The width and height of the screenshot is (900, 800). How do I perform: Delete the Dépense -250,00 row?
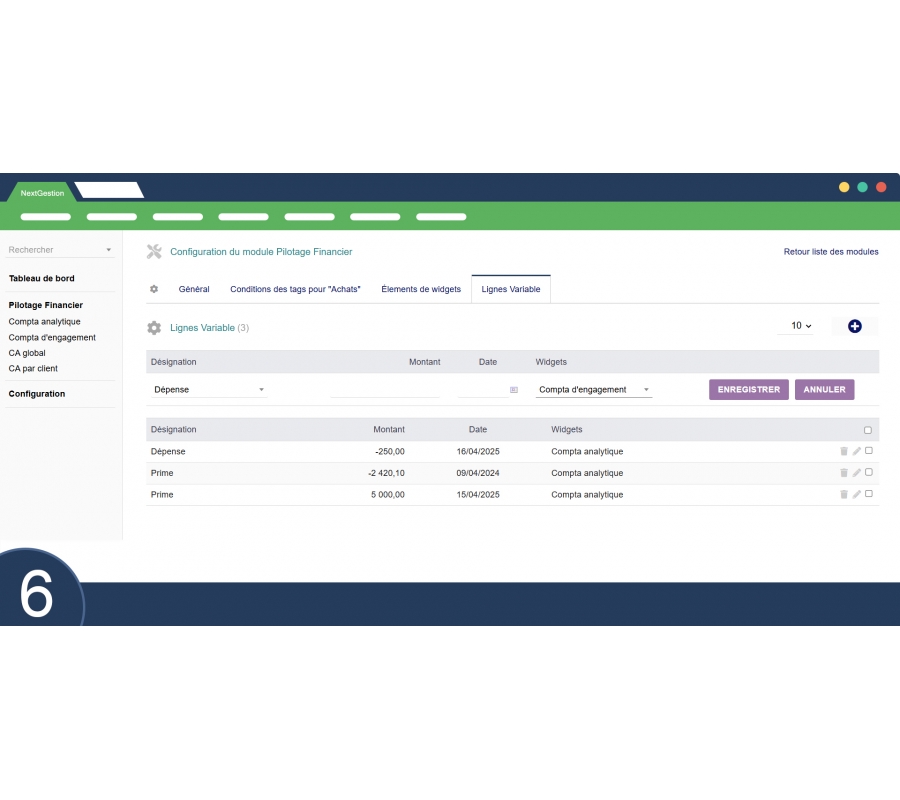point(843,451)
